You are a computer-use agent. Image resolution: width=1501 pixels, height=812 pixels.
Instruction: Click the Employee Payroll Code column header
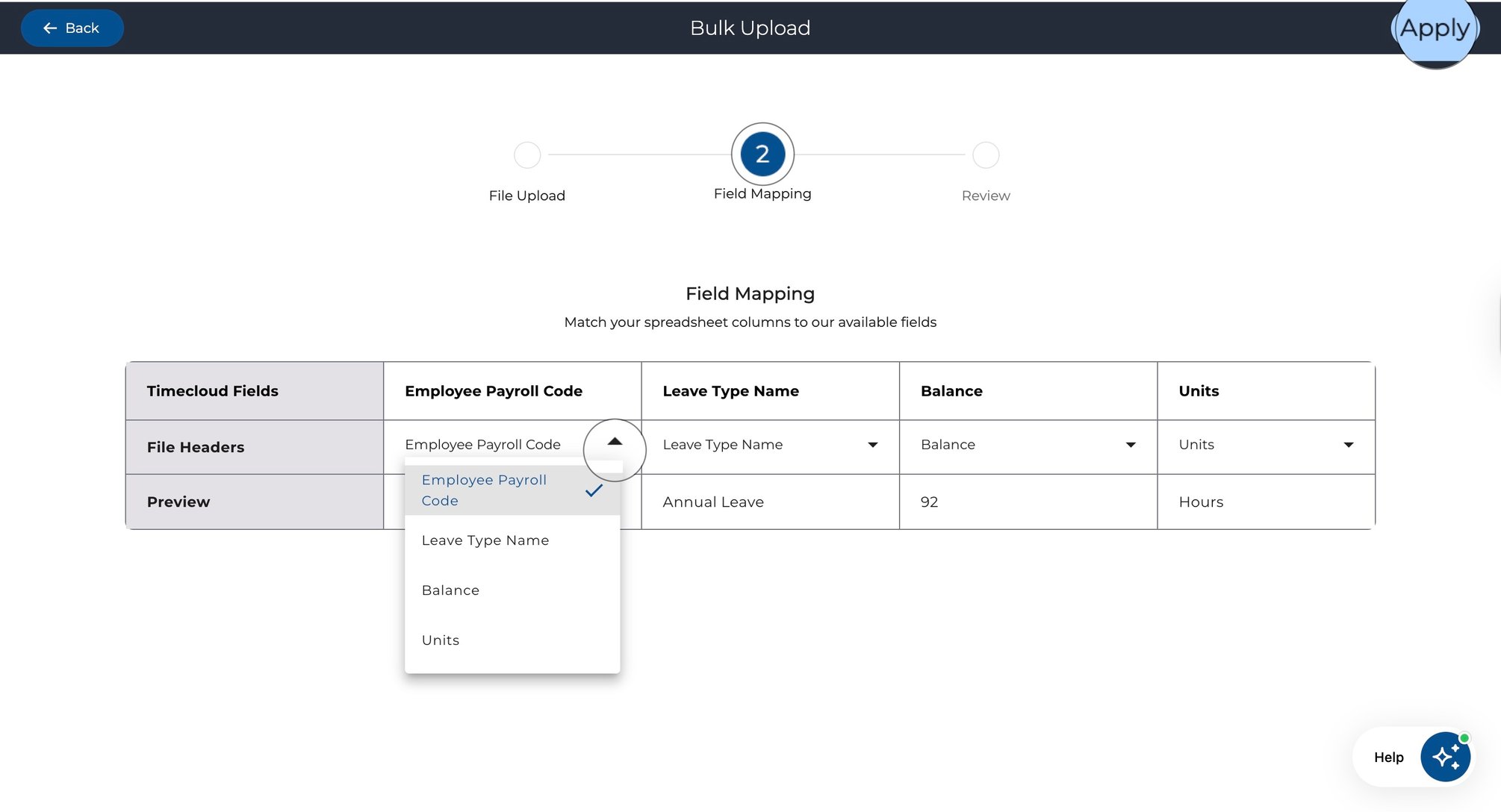[x=512, y=391]
